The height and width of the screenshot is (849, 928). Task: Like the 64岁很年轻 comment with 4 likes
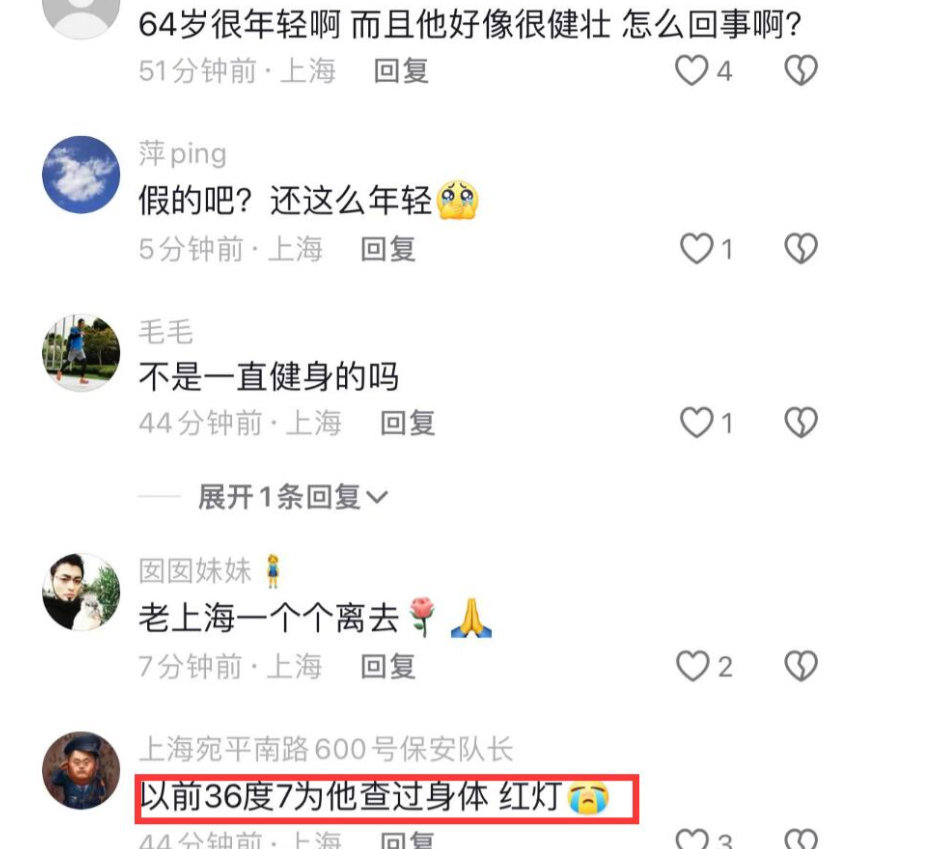692,70
